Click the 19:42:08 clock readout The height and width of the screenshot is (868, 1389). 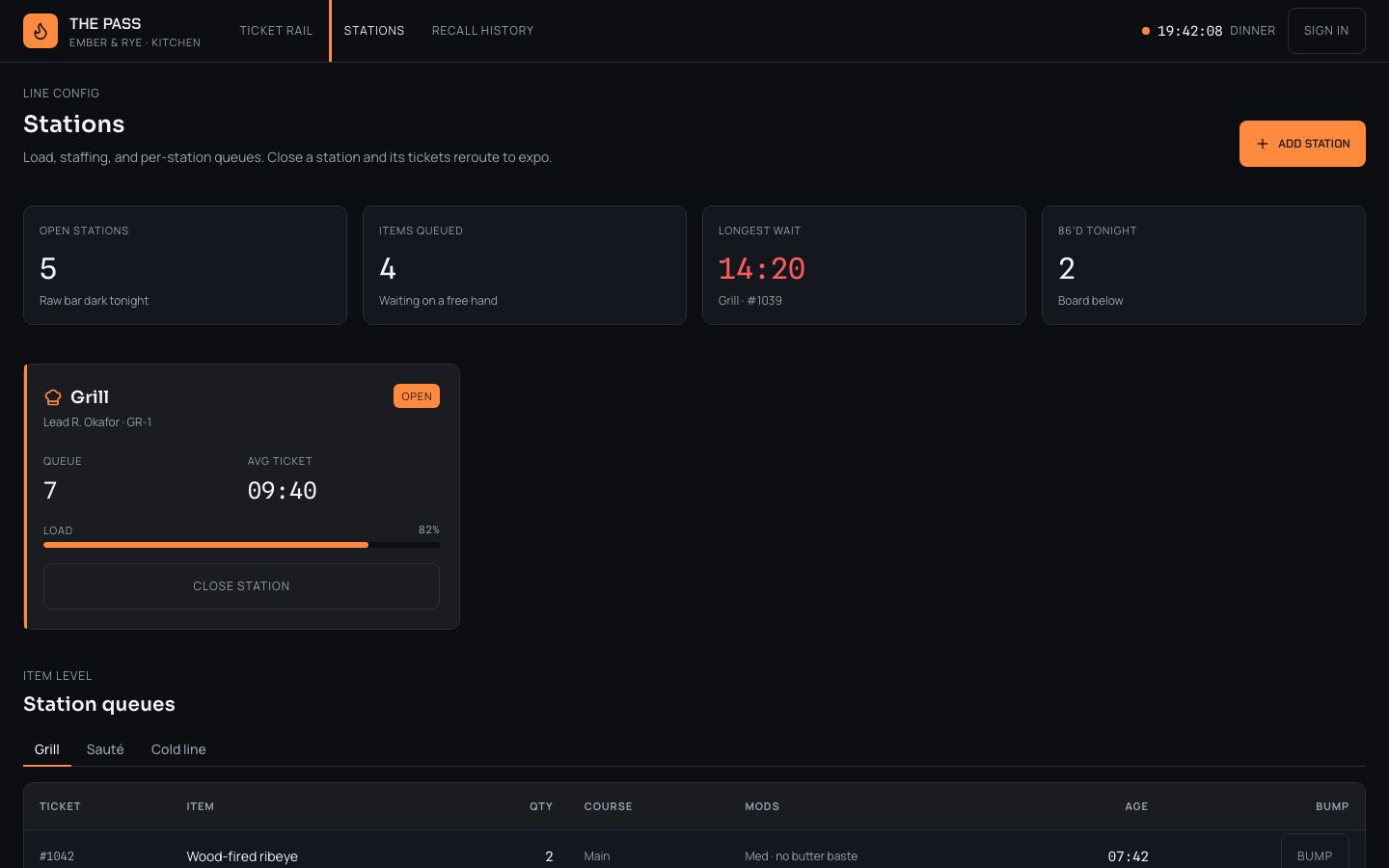click(1189, 31)
